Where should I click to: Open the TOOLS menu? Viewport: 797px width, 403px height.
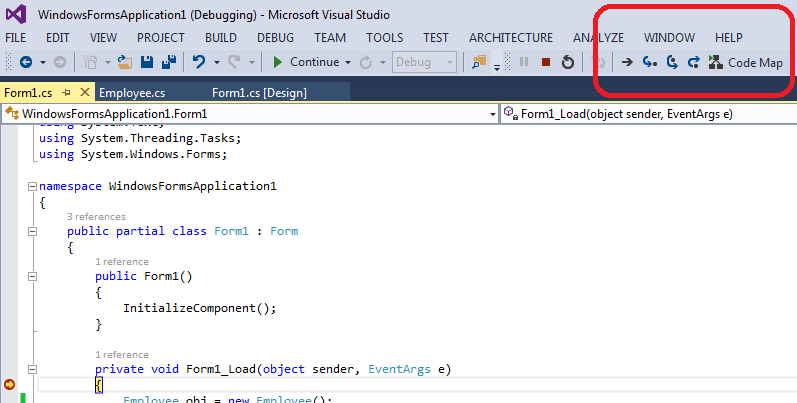[384, 38]
